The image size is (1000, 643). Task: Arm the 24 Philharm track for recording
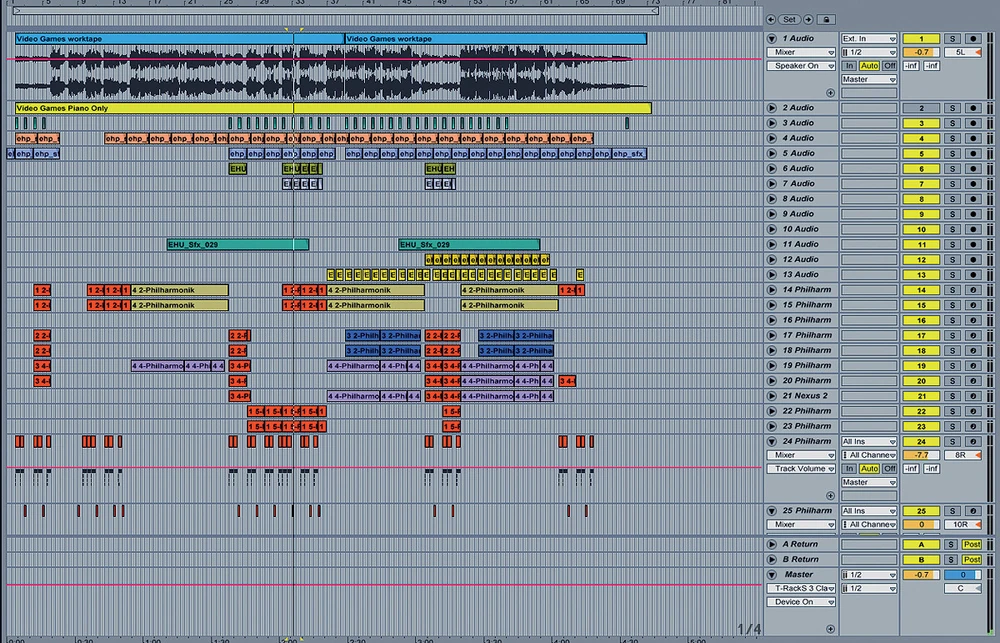click(x=973, y=441)
